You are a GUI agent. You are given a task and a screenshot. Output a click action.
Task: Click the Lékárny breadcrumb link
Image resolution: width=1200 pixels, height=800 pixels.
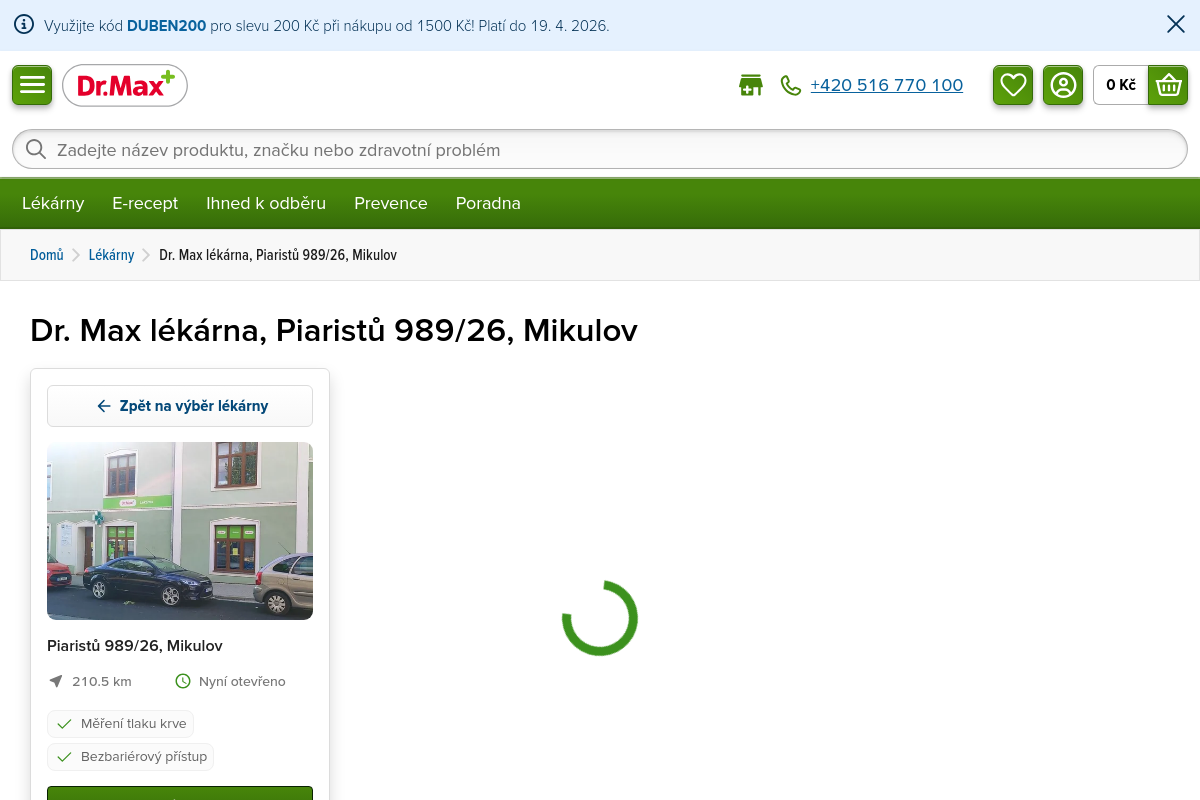111,255
